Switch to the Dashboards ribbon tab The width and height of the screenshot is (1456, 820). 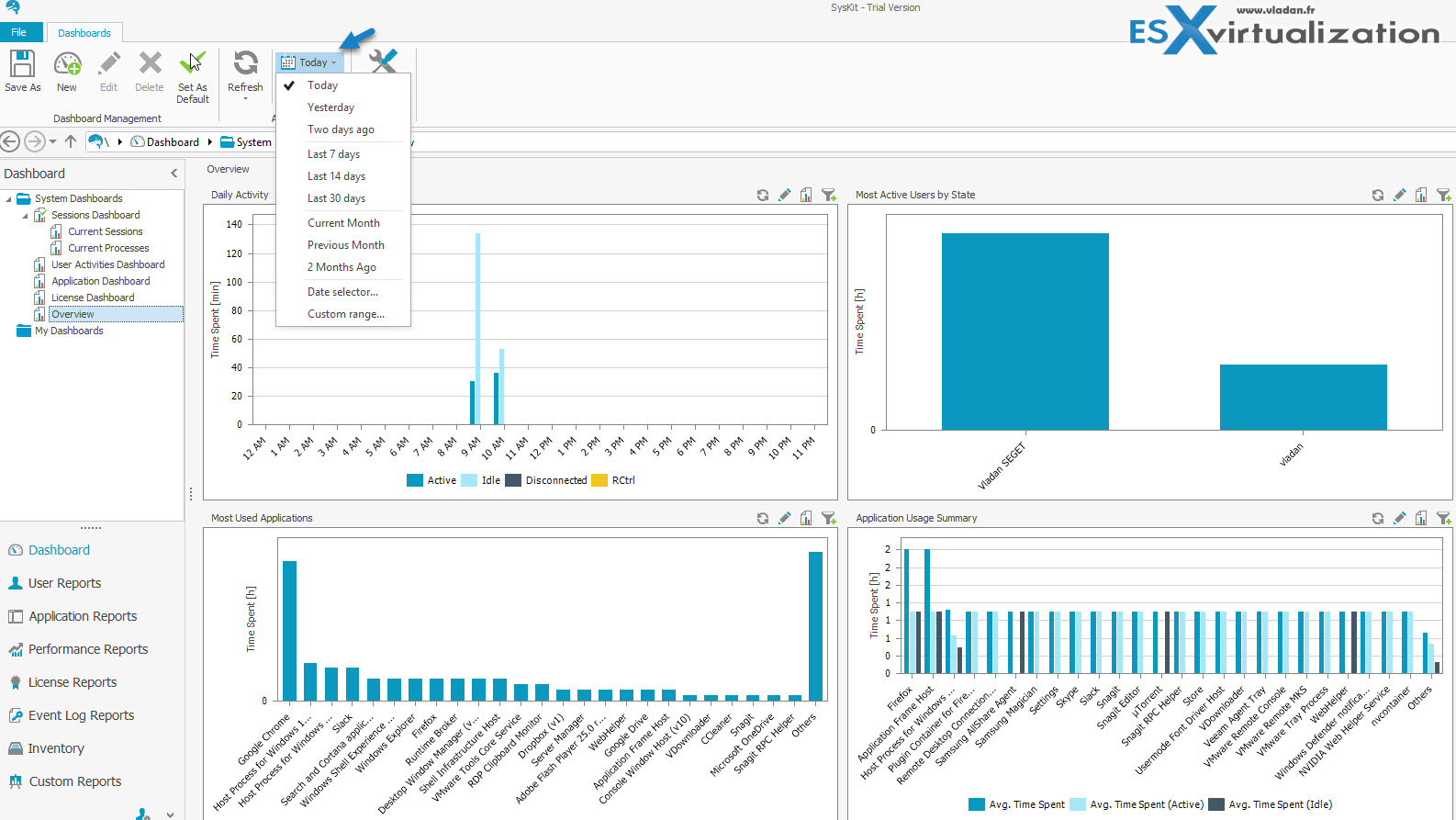[x=84, y=33]
